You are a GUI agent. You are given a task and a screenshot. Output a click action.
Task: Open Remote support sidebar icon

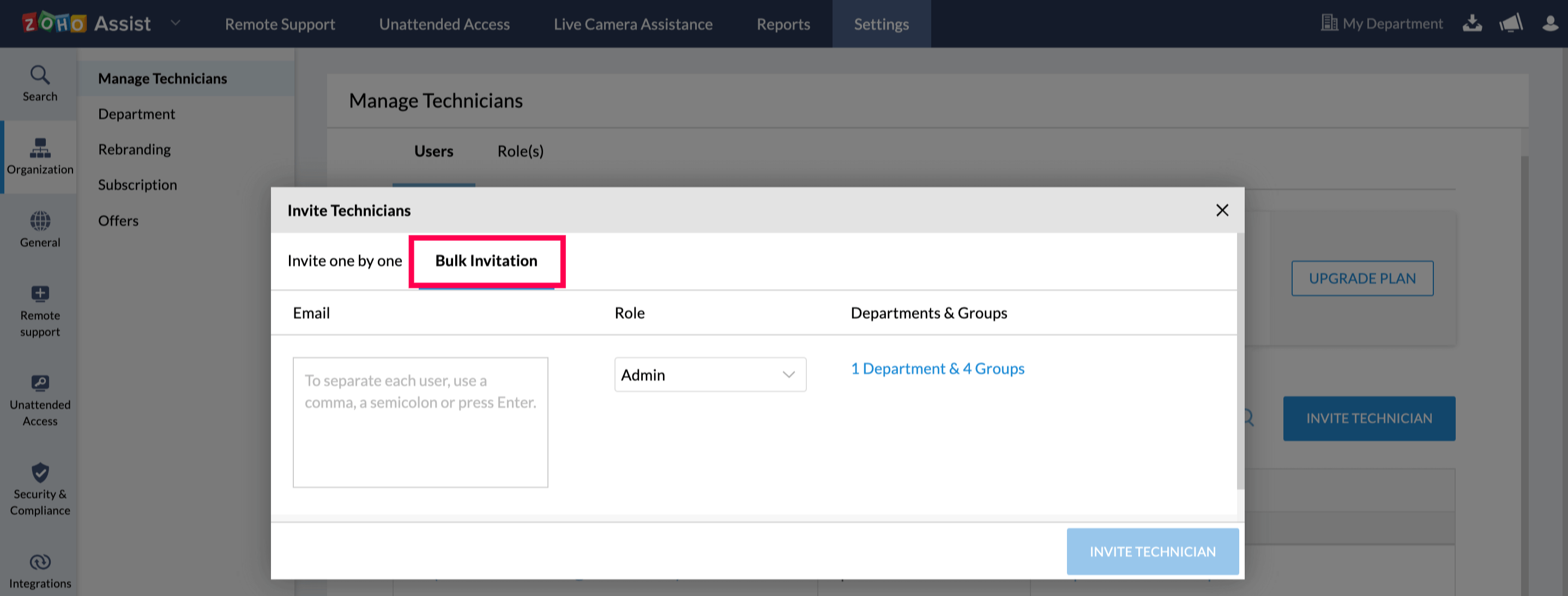pyautogui.click(x=40, y=294)
